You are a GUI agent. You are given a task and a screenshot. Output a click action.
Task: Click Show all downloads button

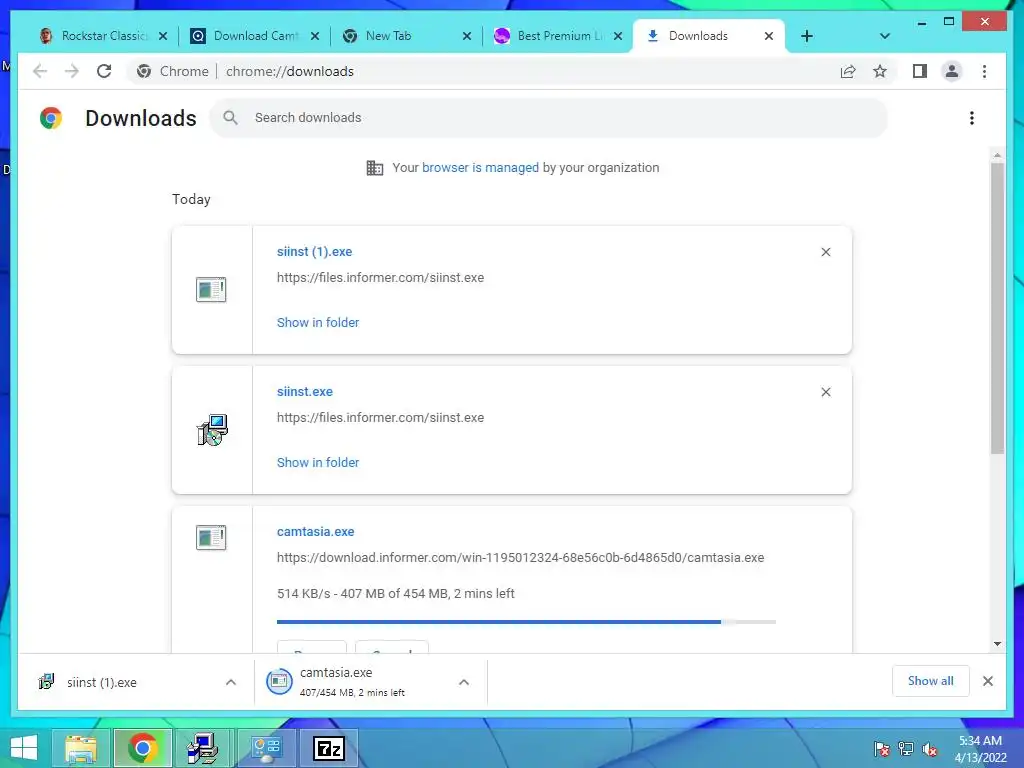click(x=931, y=681)
